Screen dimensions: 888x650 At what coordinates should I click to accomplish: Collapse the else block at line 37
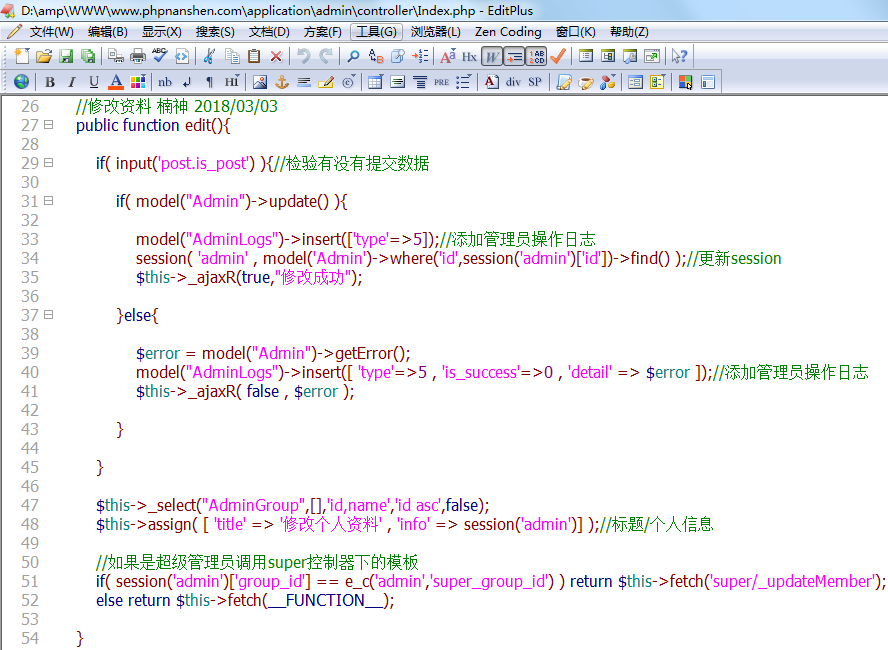[49, 314]
